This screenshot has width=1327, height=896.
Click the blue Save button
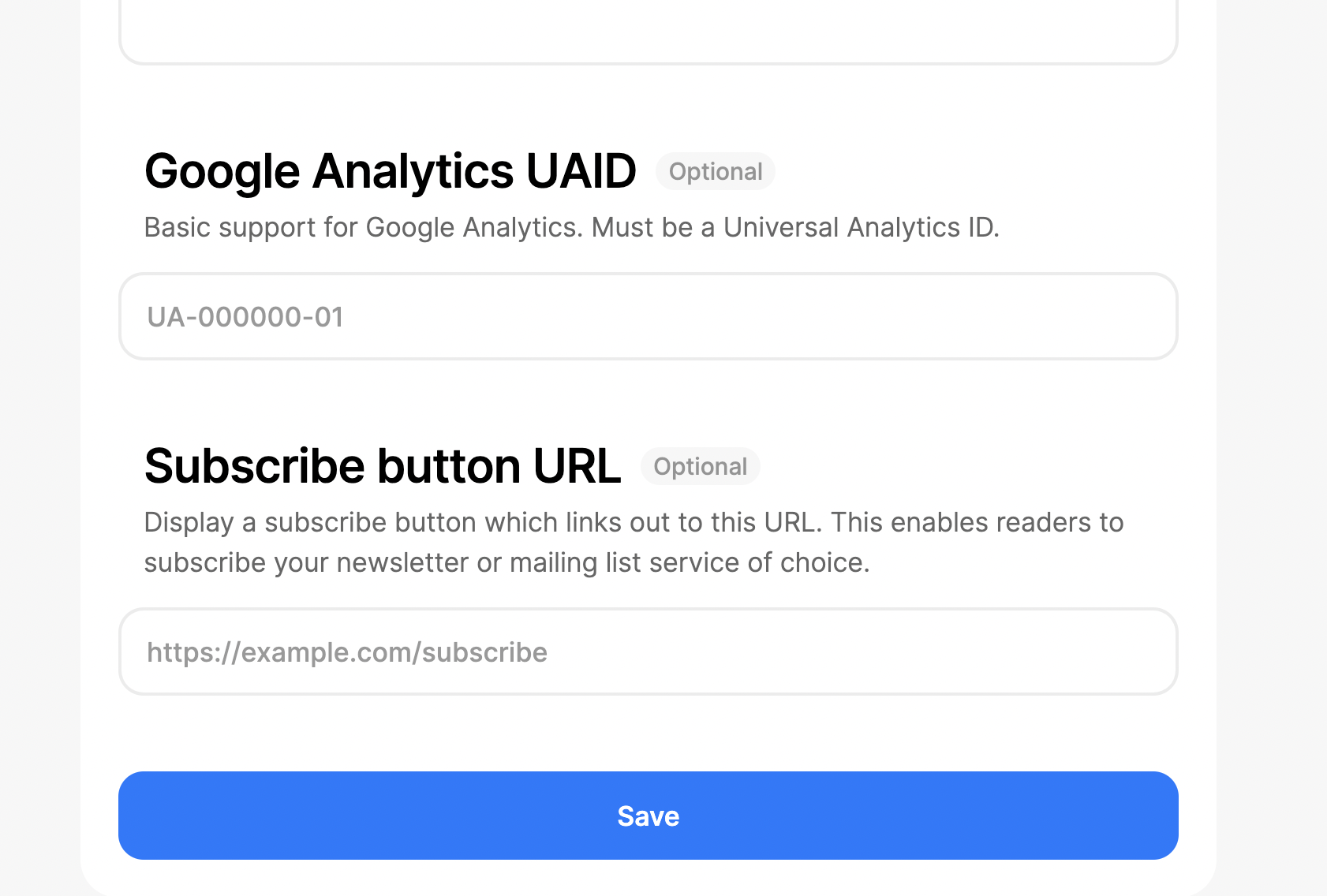tap(648, 816)
